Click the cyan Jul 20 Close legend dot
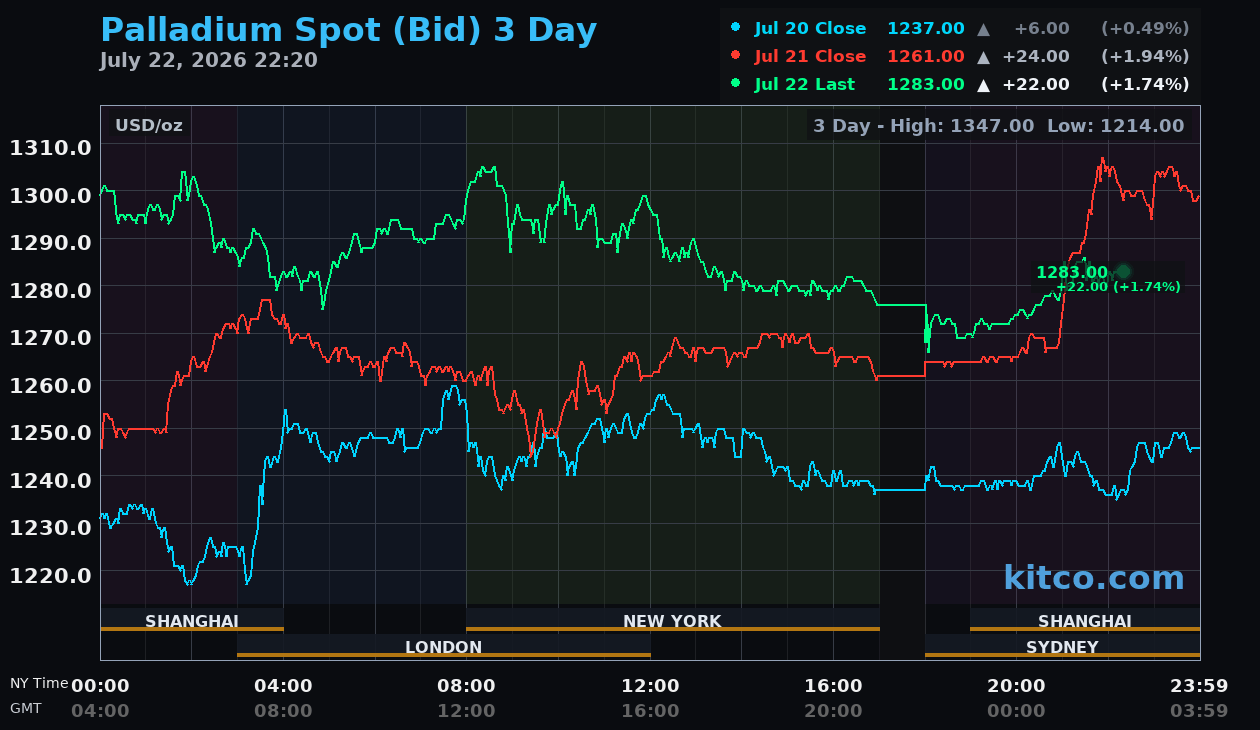 click(x=736, y=28)
